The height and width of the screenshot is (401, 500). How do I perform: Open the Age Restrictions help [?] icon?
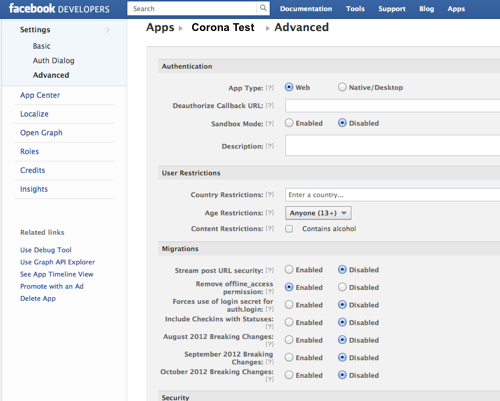coord(270,213)
